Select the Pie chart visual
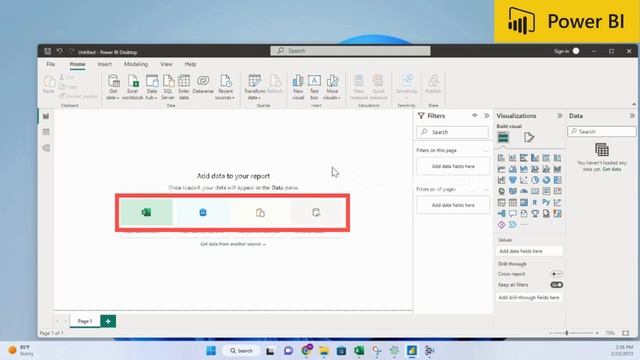Image resolution: width=640 pixels, height=360 pixels. 535,180
